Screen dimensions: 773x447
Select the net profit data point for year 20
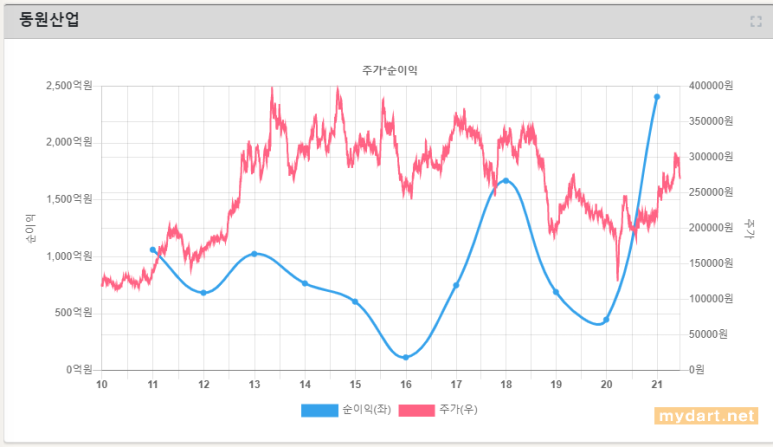606,320
